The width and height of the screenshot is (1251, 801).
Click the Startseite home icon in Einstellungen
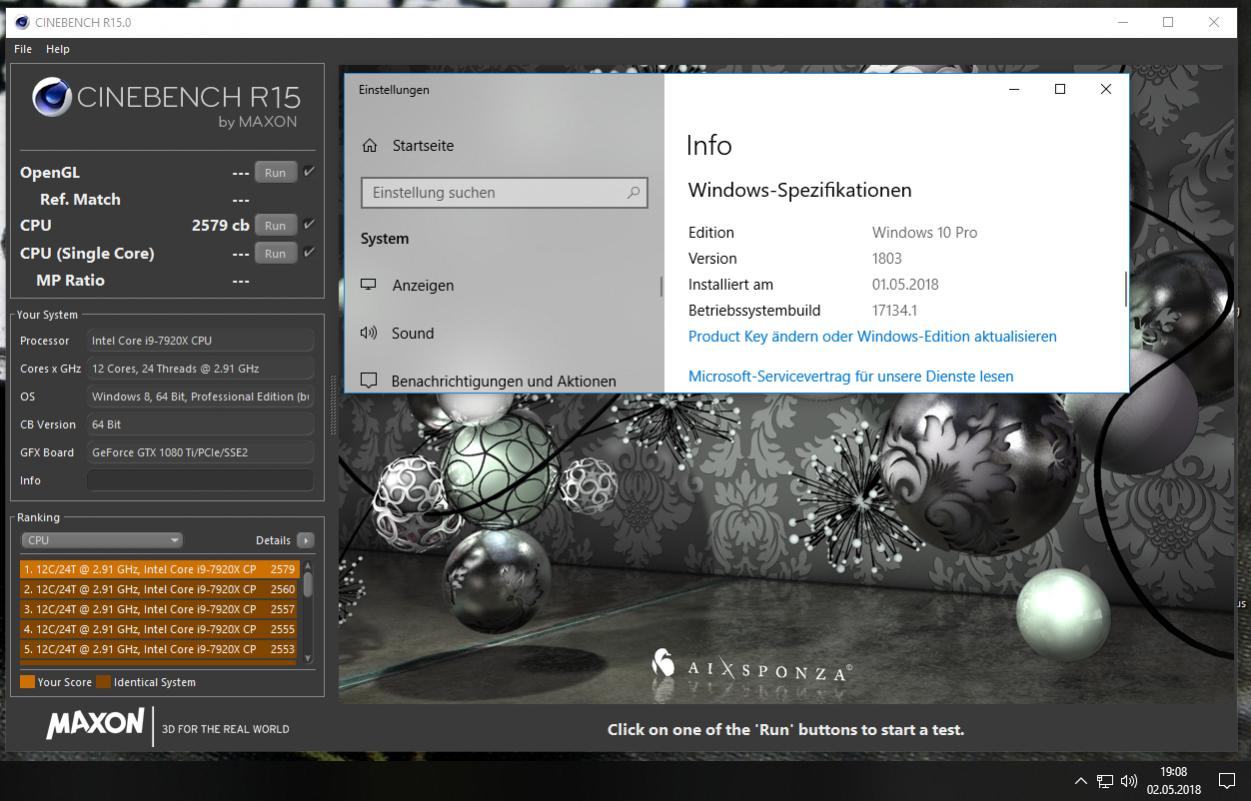tap(370, 146)
